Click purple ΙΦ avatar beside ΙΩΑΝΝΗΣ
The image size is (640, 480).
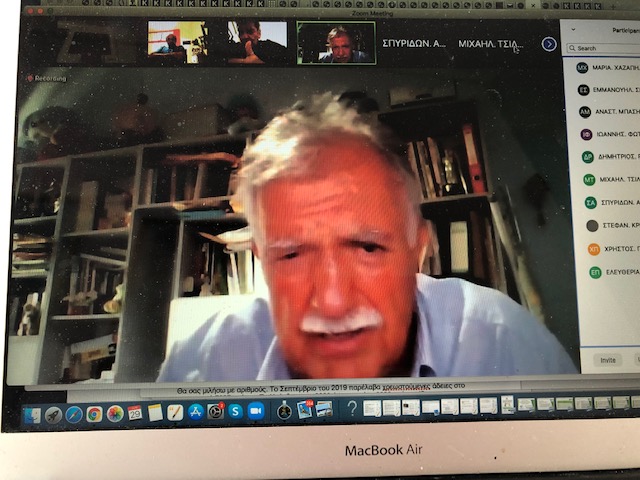[586, 134]
